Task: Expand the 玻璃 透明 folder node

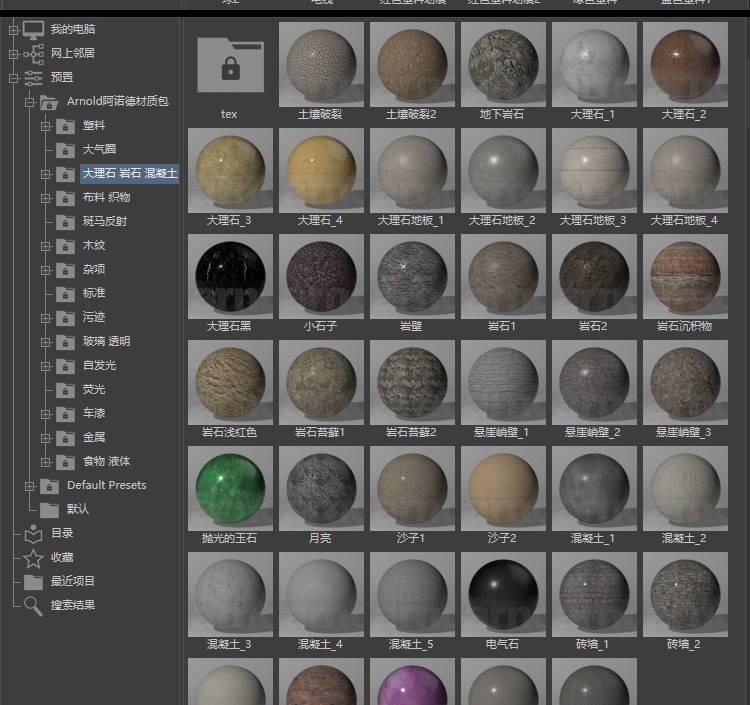Action: tap(45, 342)
